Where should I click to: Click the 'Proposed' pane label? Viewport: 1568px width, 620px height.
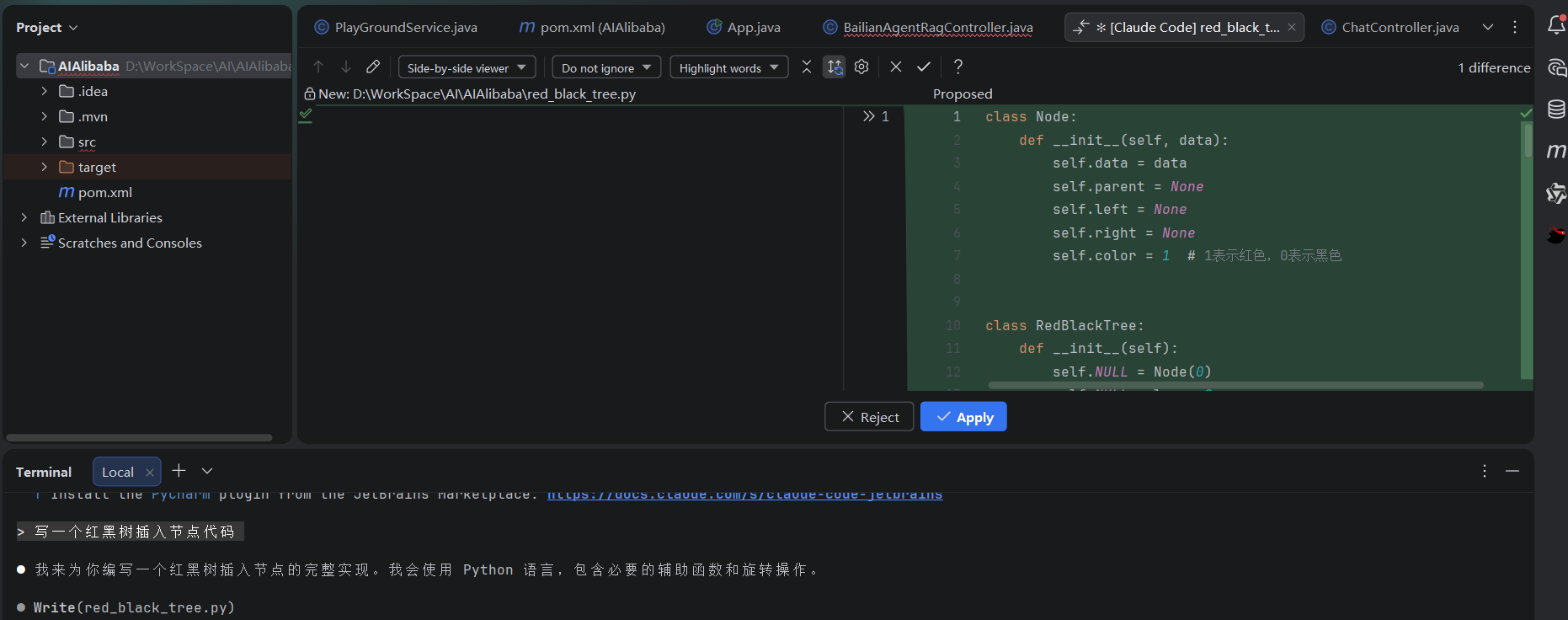963,94
